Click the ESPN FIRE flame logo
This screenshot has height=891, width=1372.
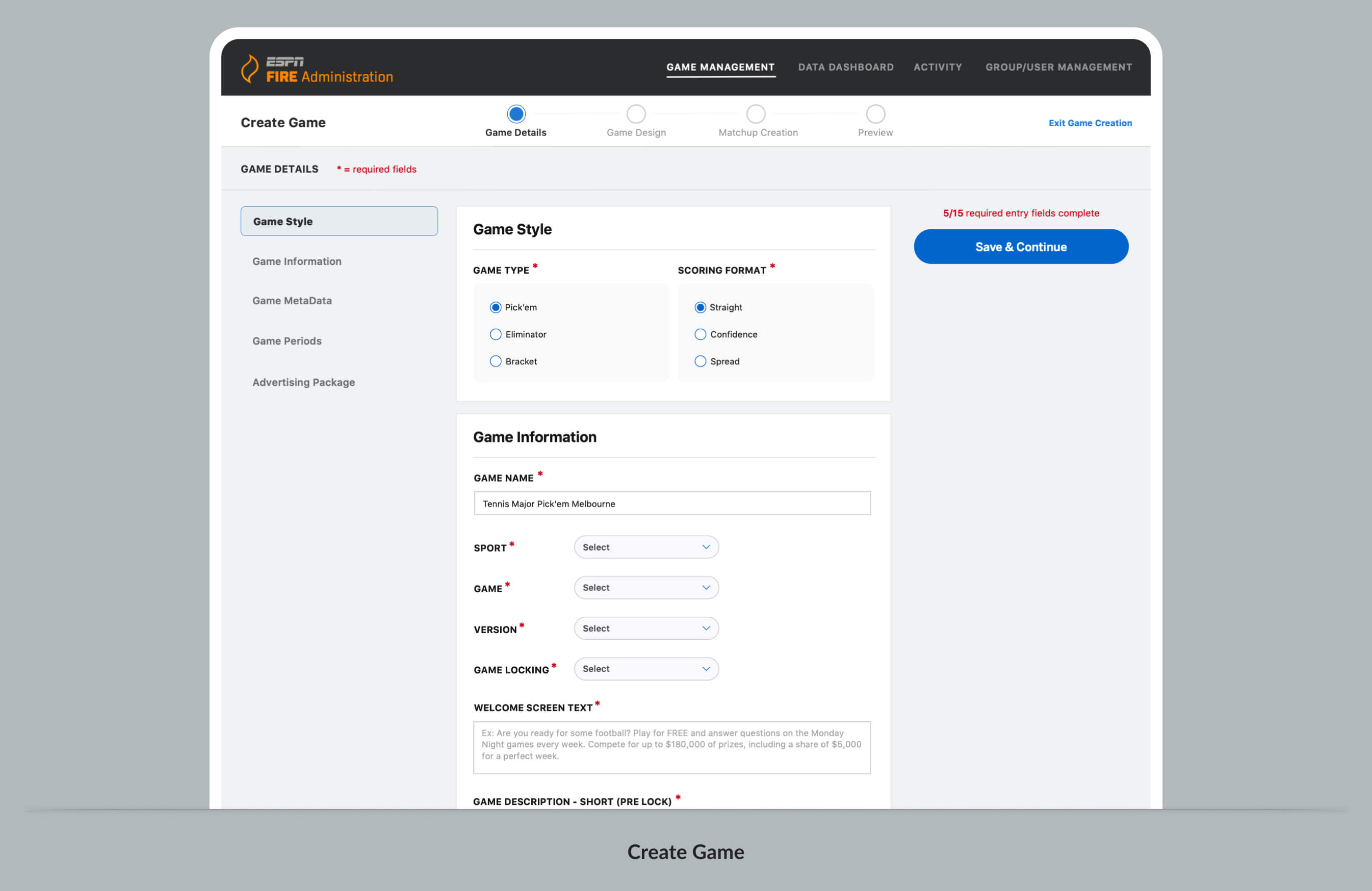[249, 69]
